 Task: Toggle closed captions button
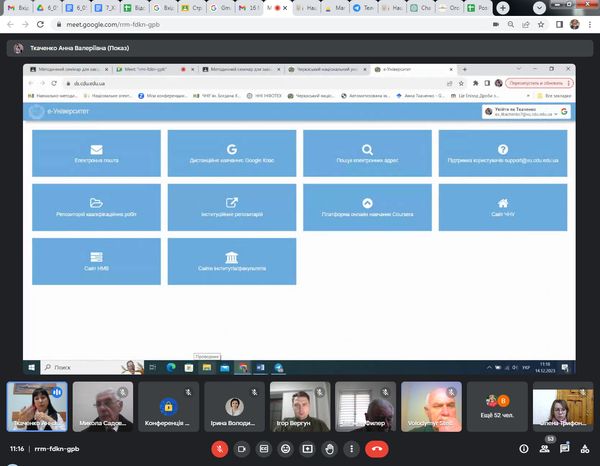[x=263, y=450]
